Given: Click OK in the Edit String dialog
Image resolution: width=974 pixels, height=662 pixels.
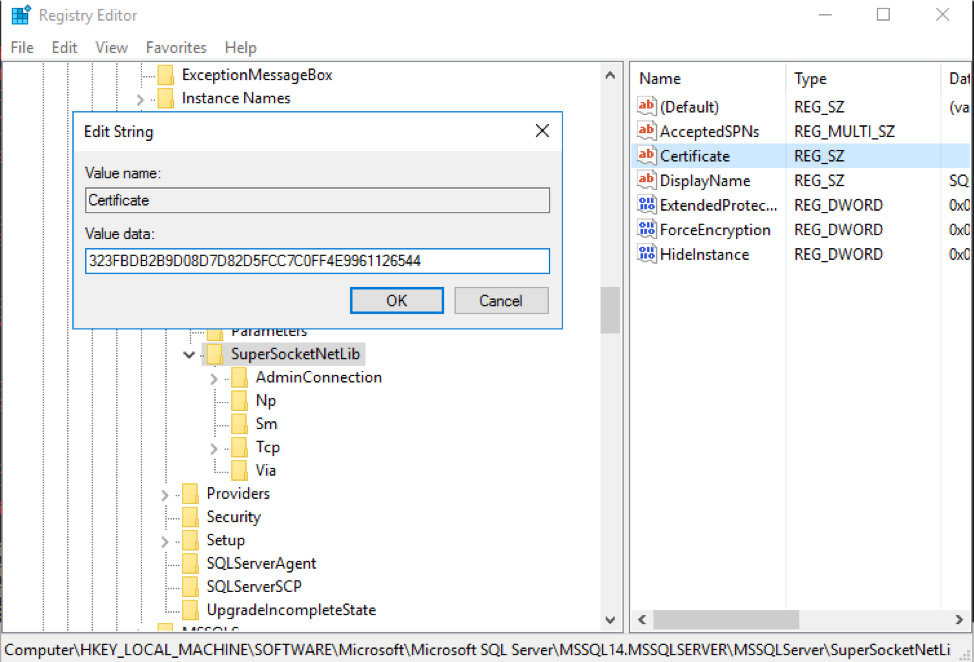Looking at the screenshot, I should coord(396,300).
